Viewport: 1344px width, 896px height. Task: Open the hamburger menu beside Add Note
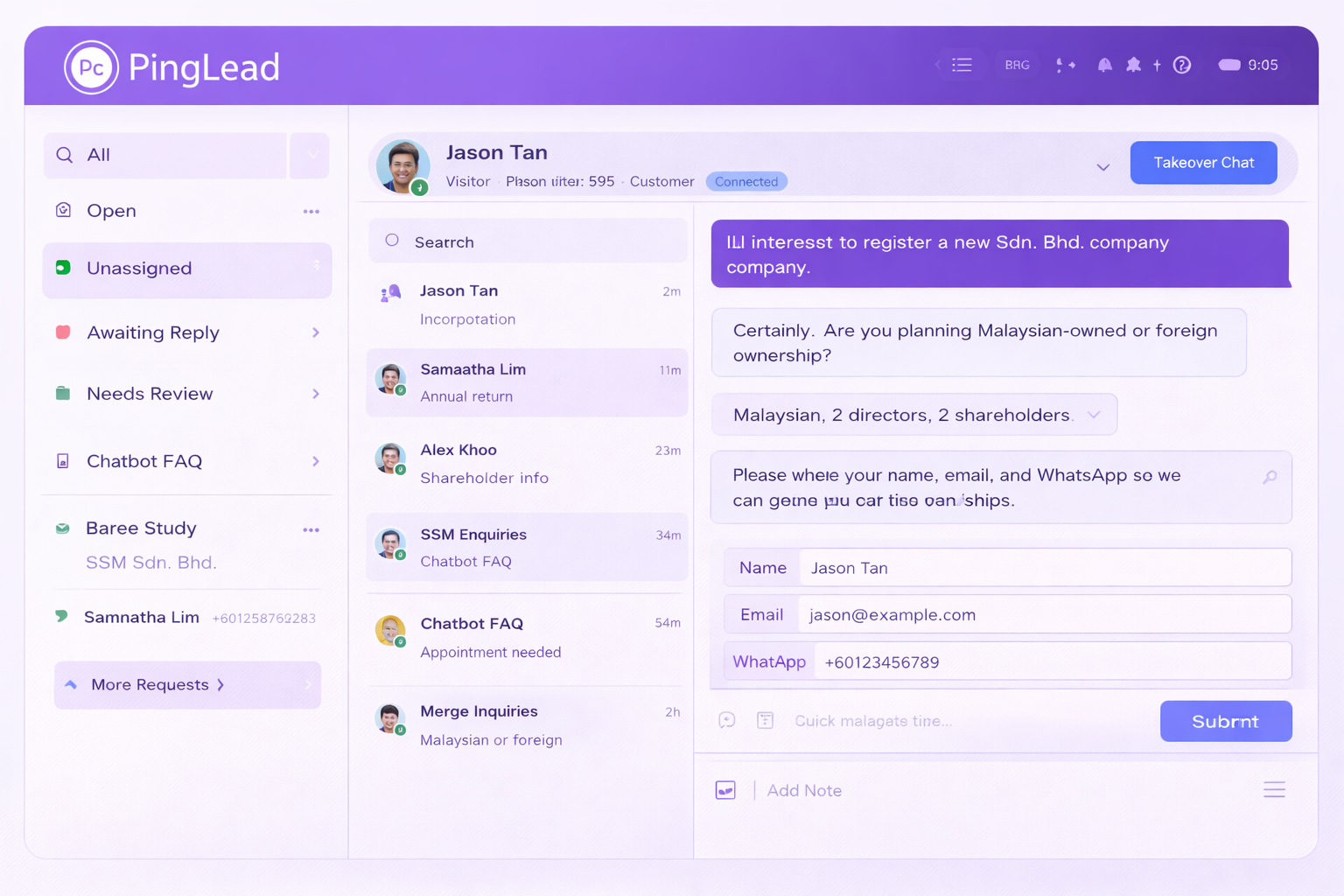point(1274,790)
